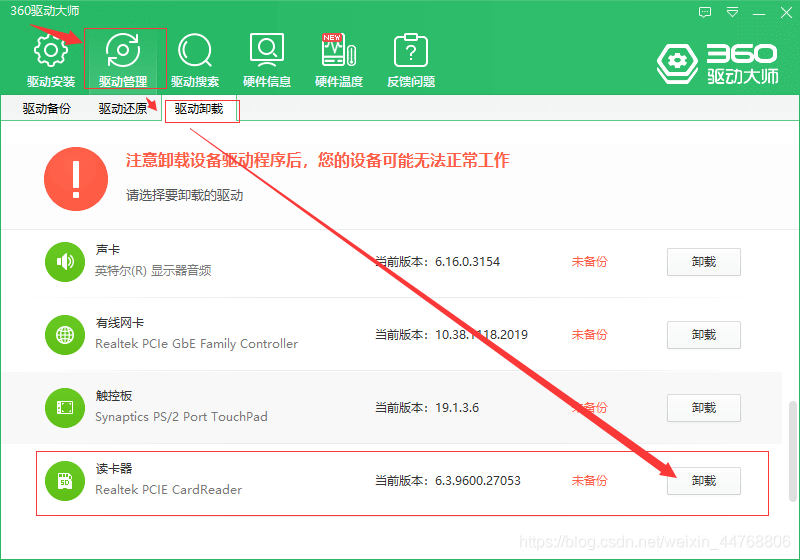Viewport: 800px width, 560px height.
Task: Click the red exclamation warning icon
Action: pyautogui.click(x=76, y=179)
